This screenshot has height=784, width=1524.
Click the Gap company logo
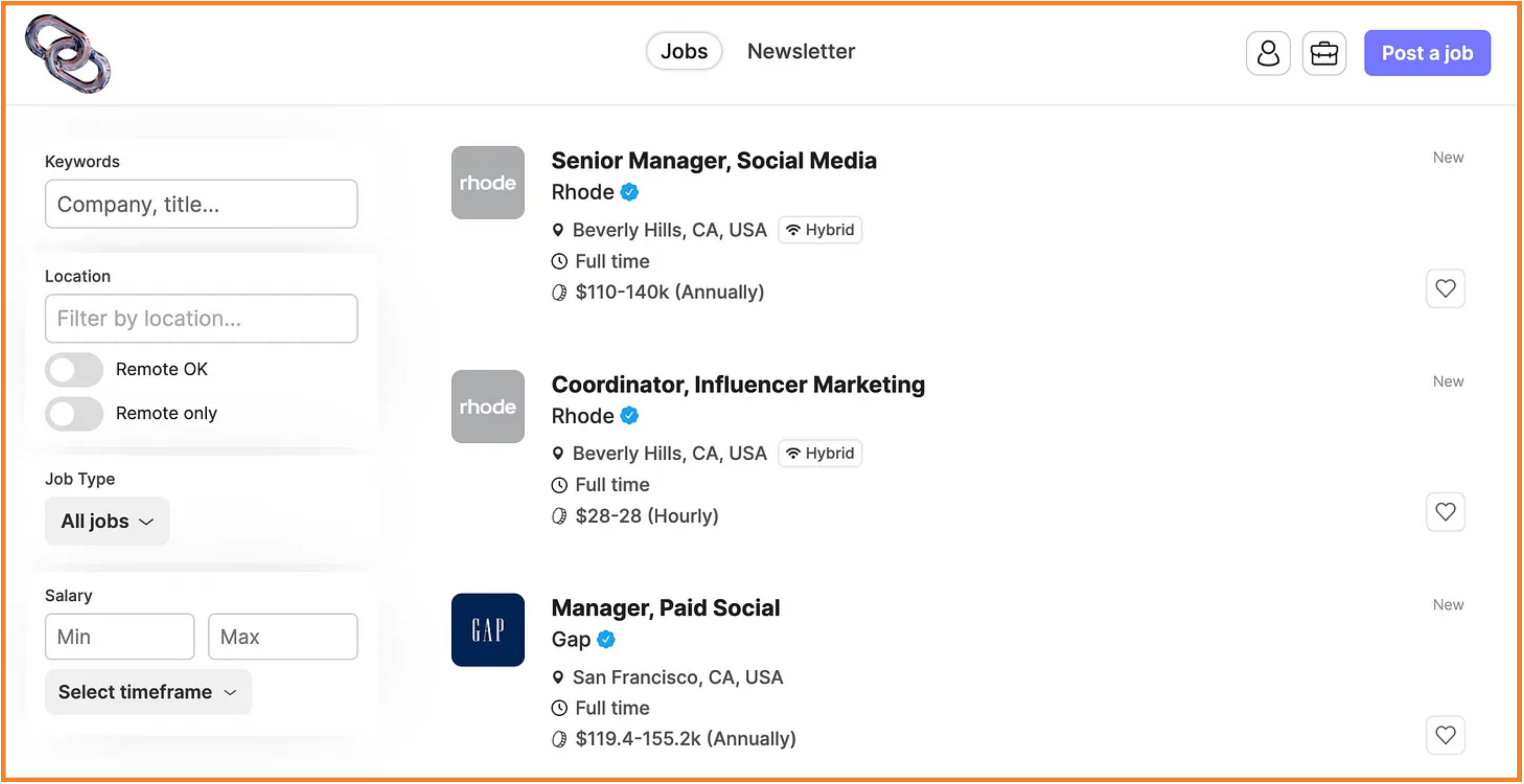pyautogui.click(x=487, y=630)
